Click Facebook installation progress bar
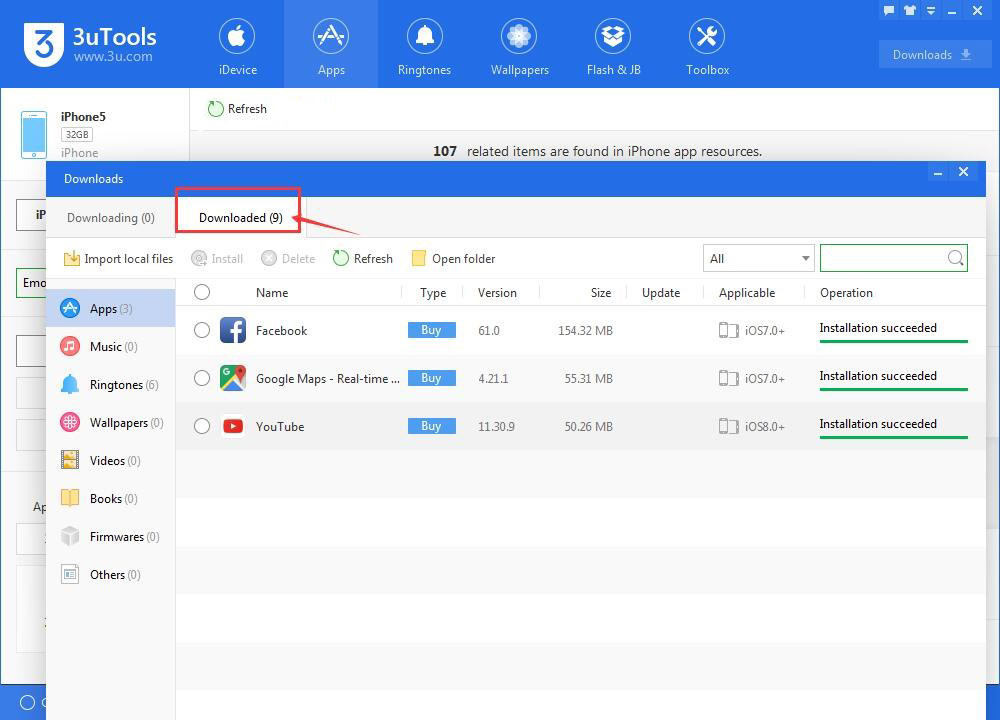1000x720 pixels. coord(893,342)
